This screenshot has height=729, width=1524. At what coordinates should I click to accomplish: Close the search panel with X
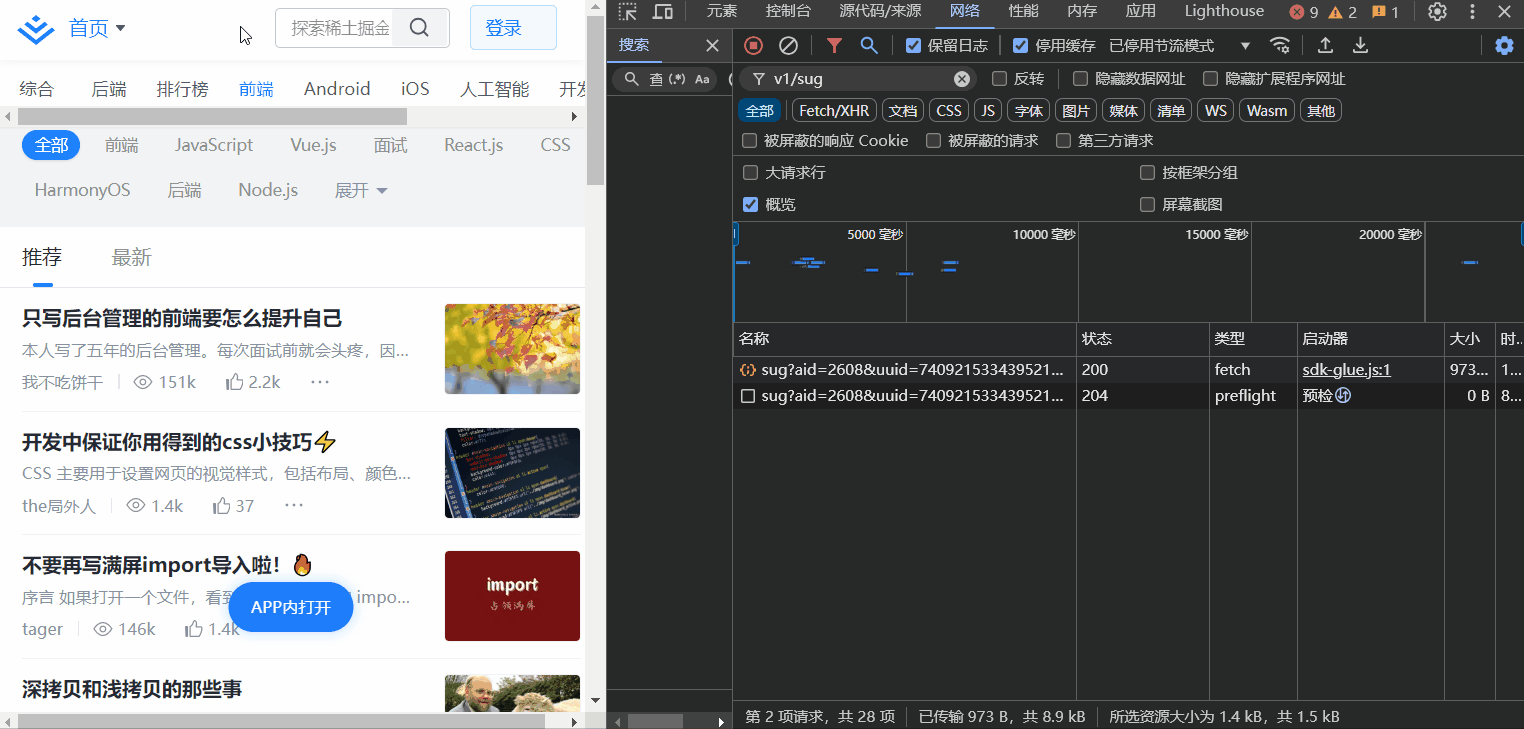tap(712, 45)
